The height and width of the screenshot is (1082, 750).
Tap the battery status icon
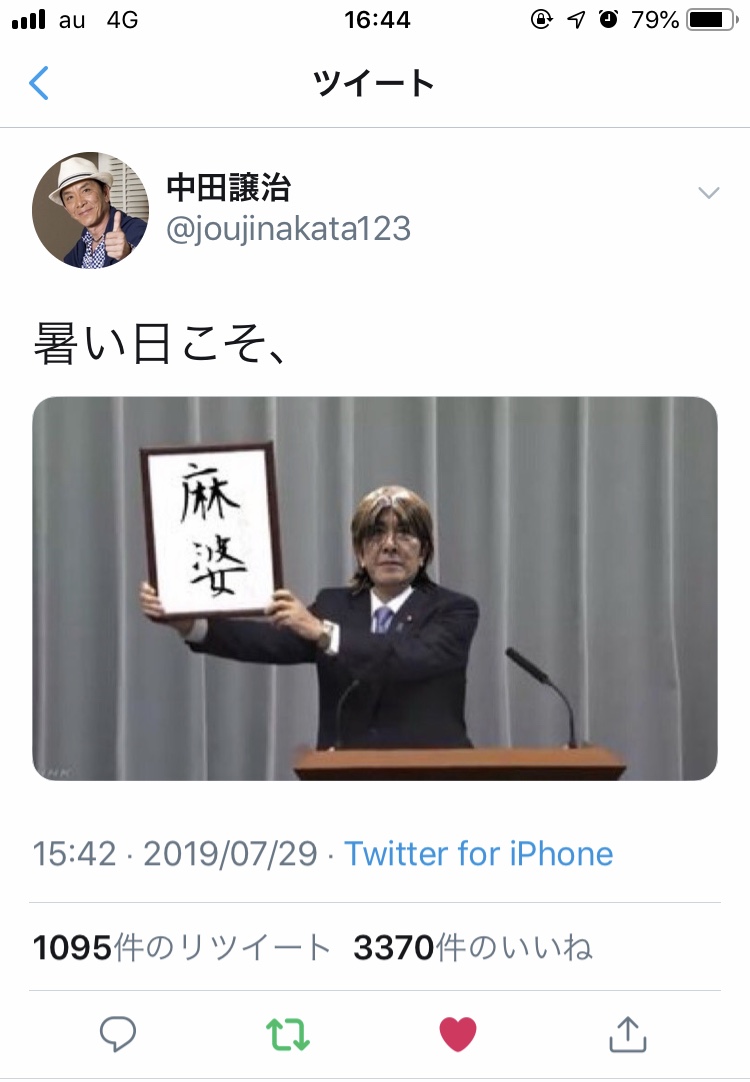713,19
